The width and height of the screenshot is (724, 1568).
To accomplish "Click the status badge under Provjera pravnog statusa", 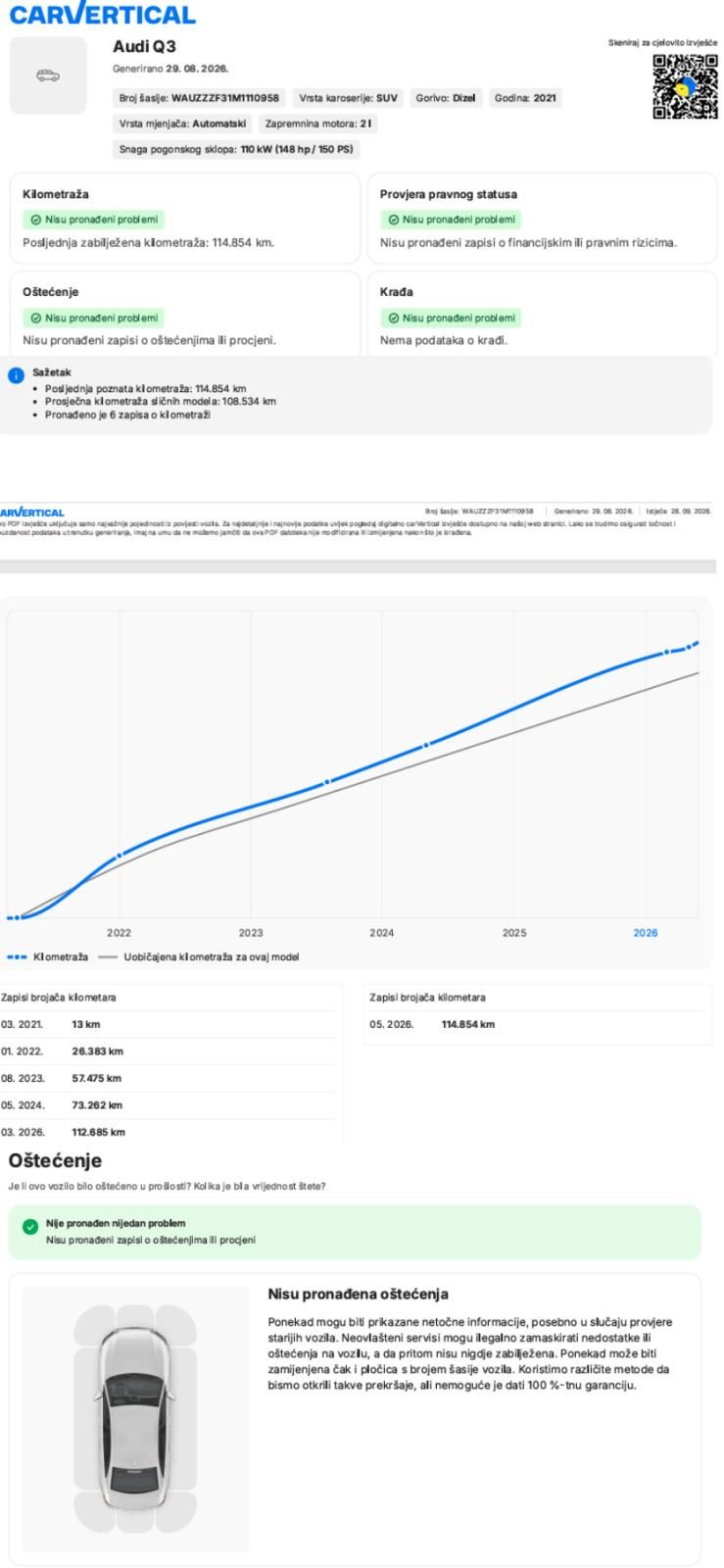I will pyautogui.click(x=451, y=220).
